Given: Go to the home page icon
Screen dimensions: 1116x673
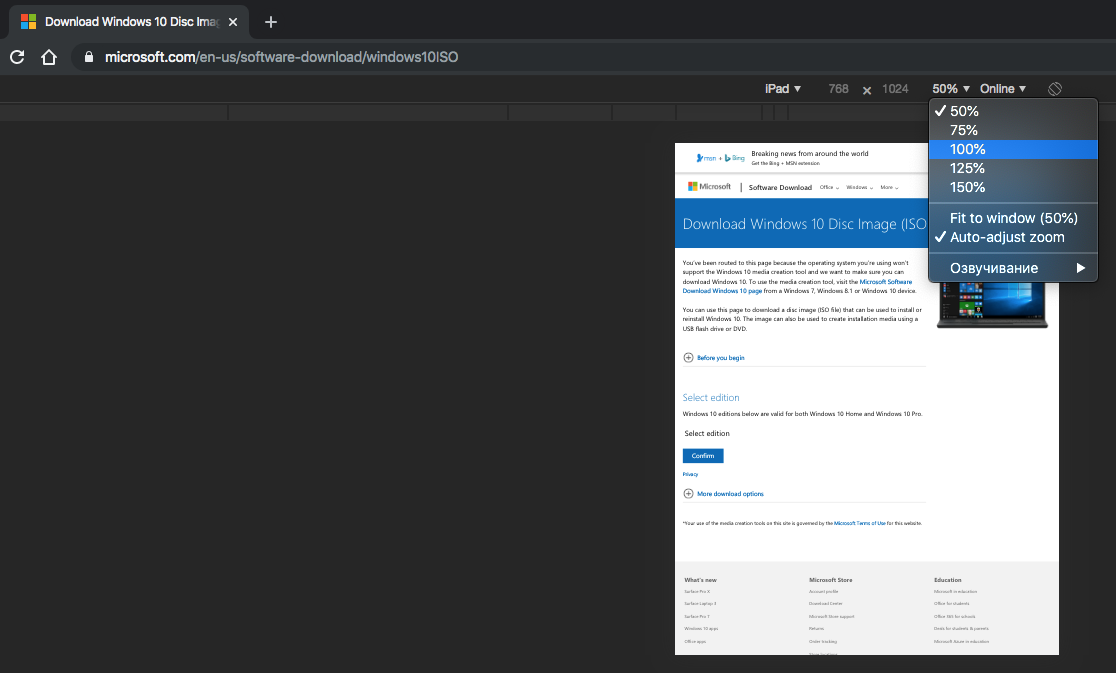Looking at the screenshot, I should (48, 57).
